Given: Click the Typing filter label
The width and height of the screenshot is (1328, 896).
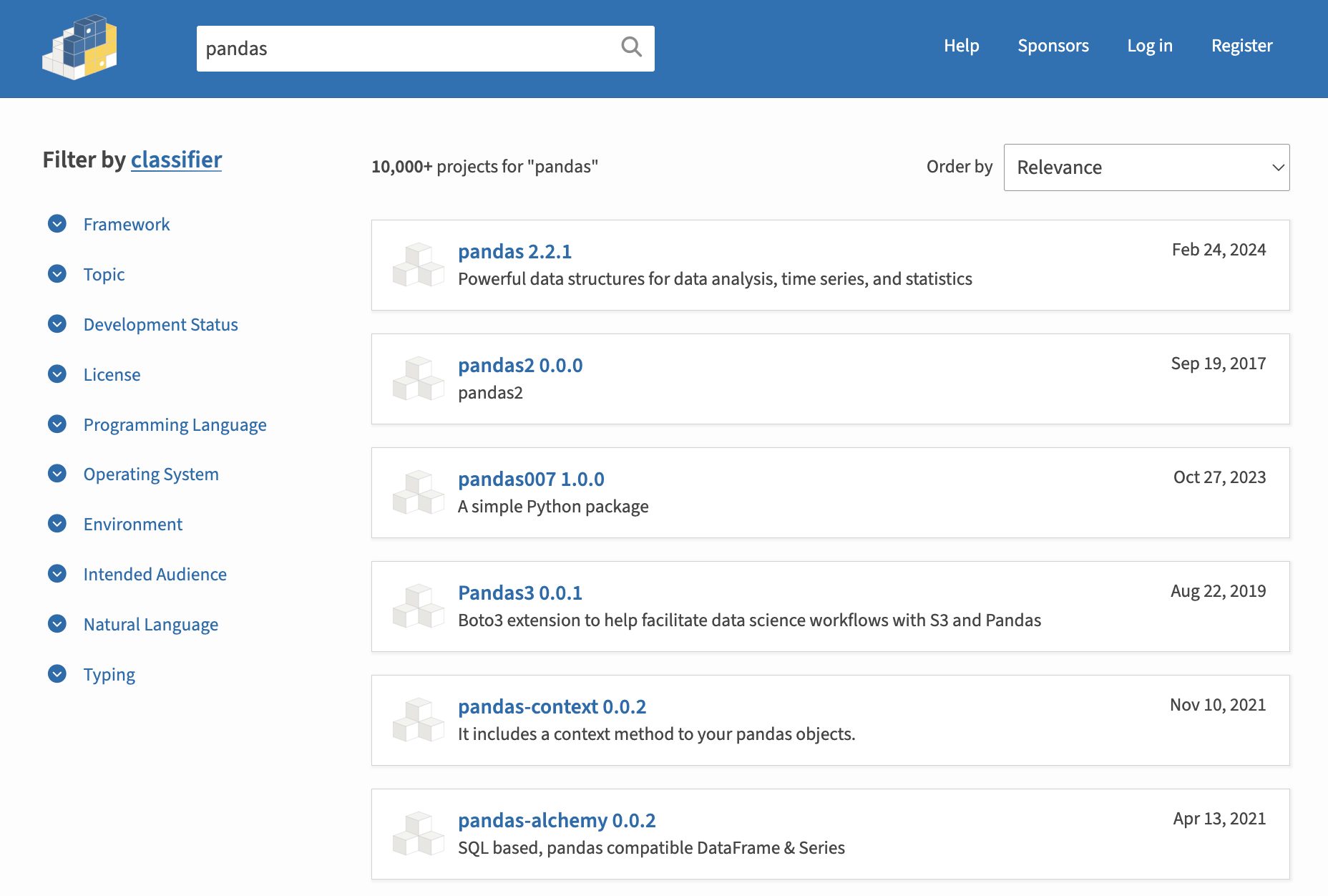Looking at the screenshot, I should click(109, 675).
